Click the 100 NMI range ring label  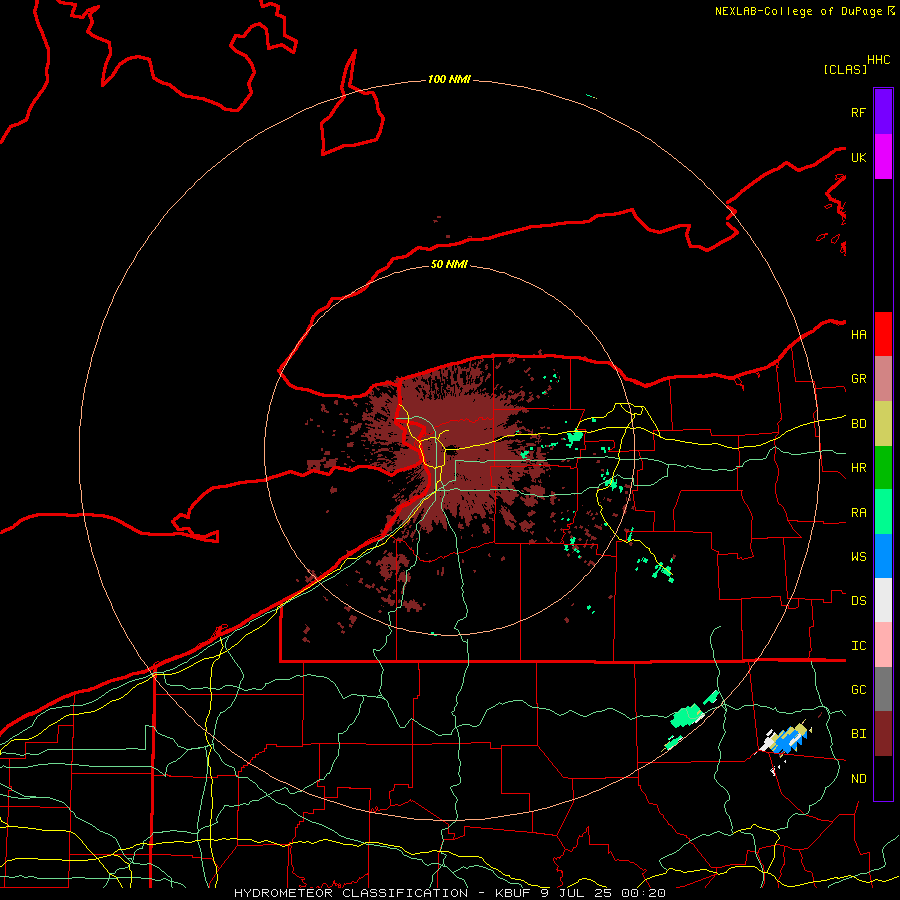(x=449, y=79)
